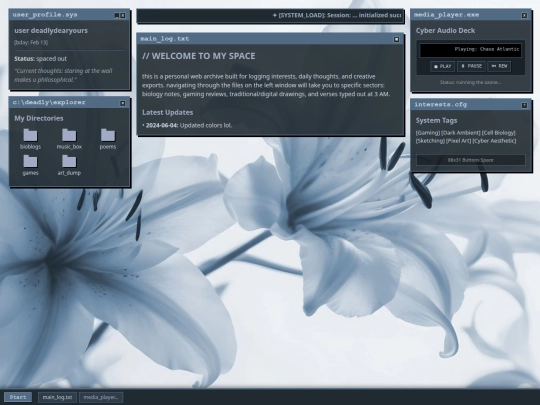Start playback with the PLAY button
Image resolution: width=540 pixels, height=405 pixels.
[443, 66]
